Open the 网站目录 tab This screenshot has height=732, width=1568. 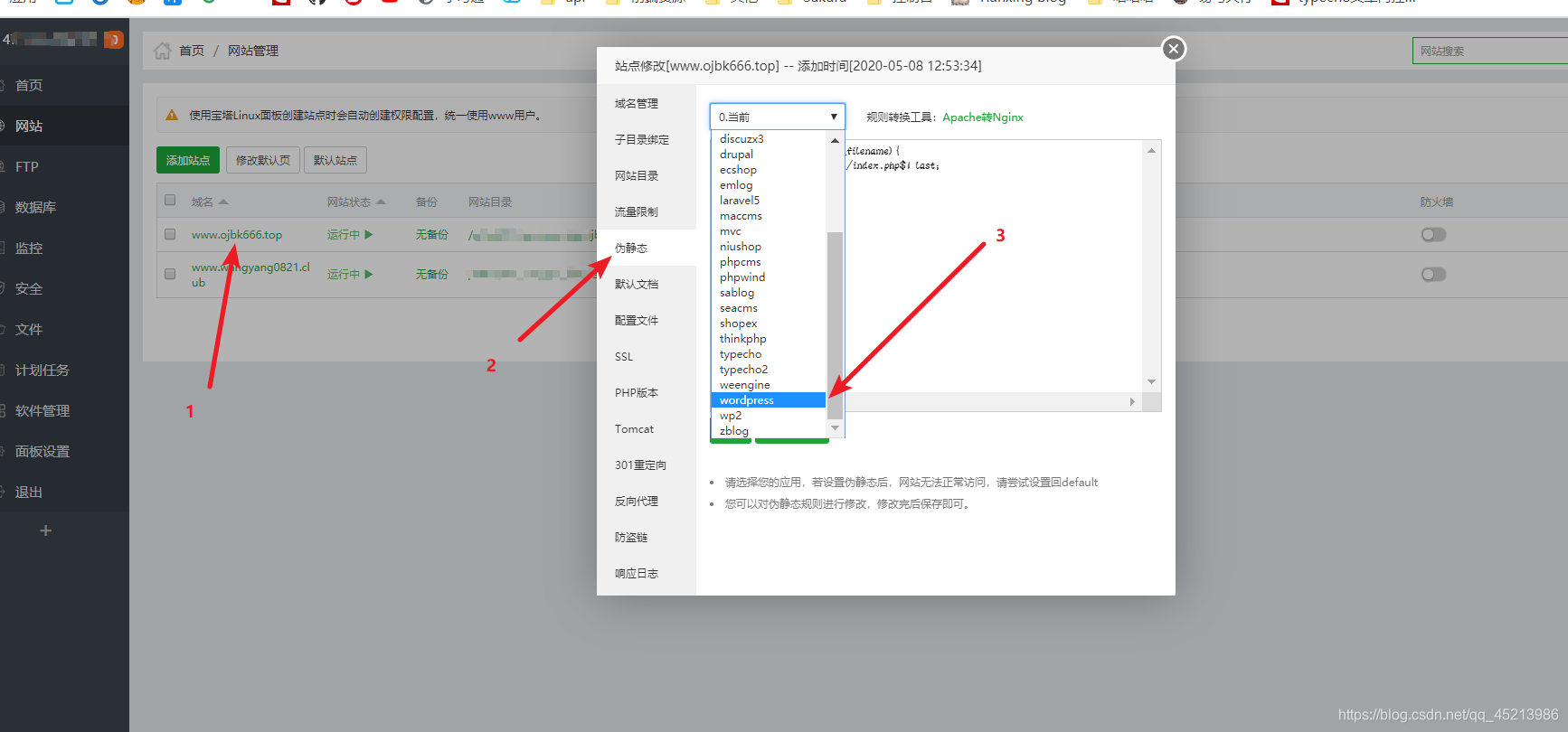click(647, 176)
